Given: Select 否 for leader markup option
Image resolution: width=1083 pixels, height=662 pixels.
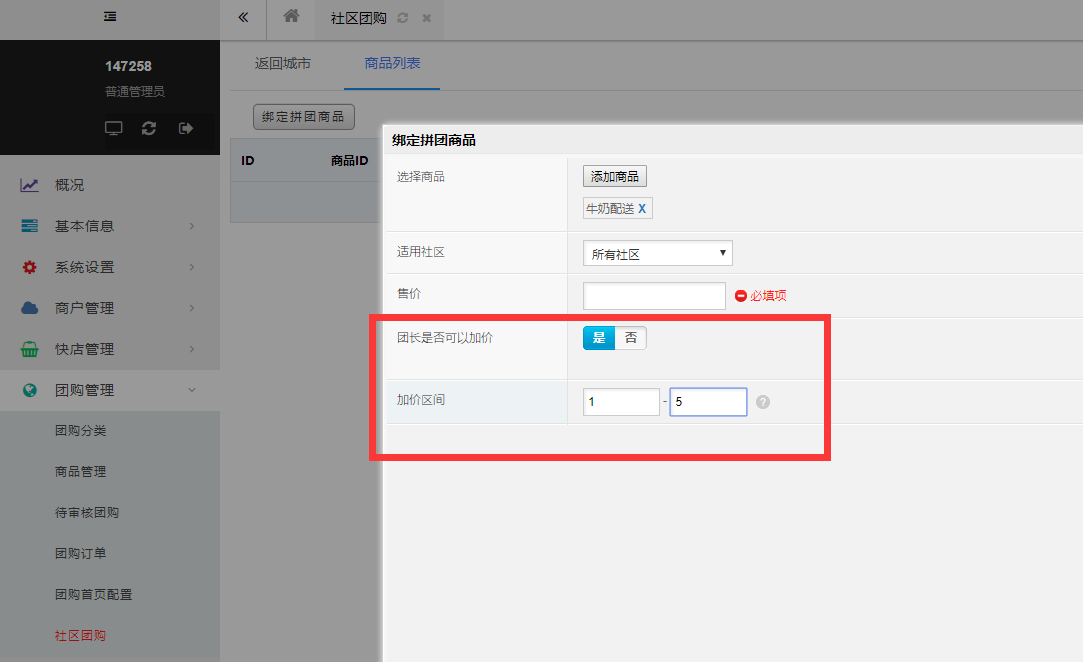Looking at the screenshot, I should tap(631, 338).
